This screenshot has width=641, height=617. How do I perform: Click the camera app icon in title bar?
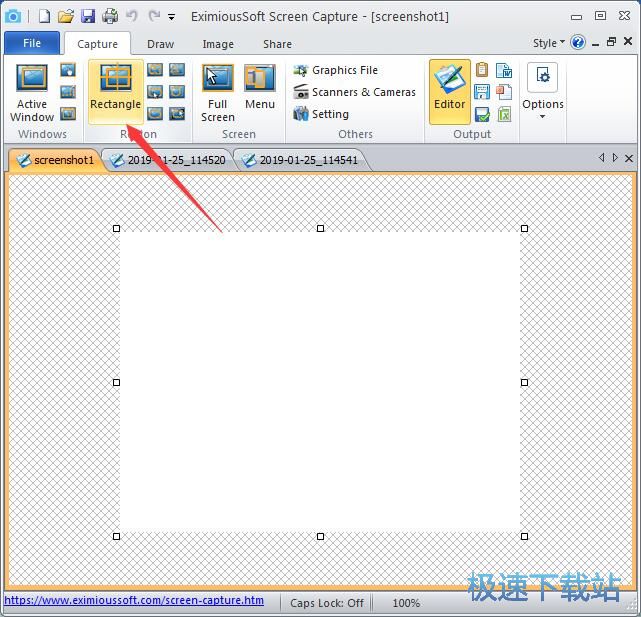click(13, 16)
